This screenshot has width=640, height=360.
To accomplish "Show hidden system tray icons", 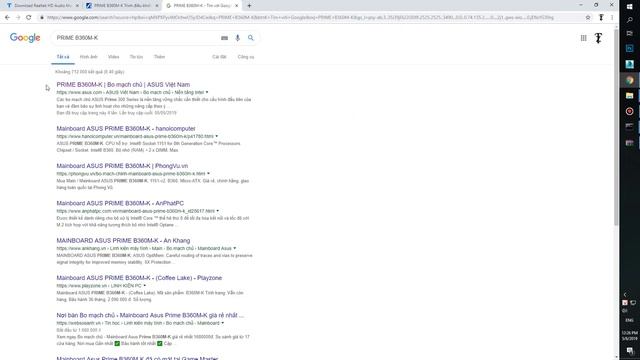I will tap(625, 294).
